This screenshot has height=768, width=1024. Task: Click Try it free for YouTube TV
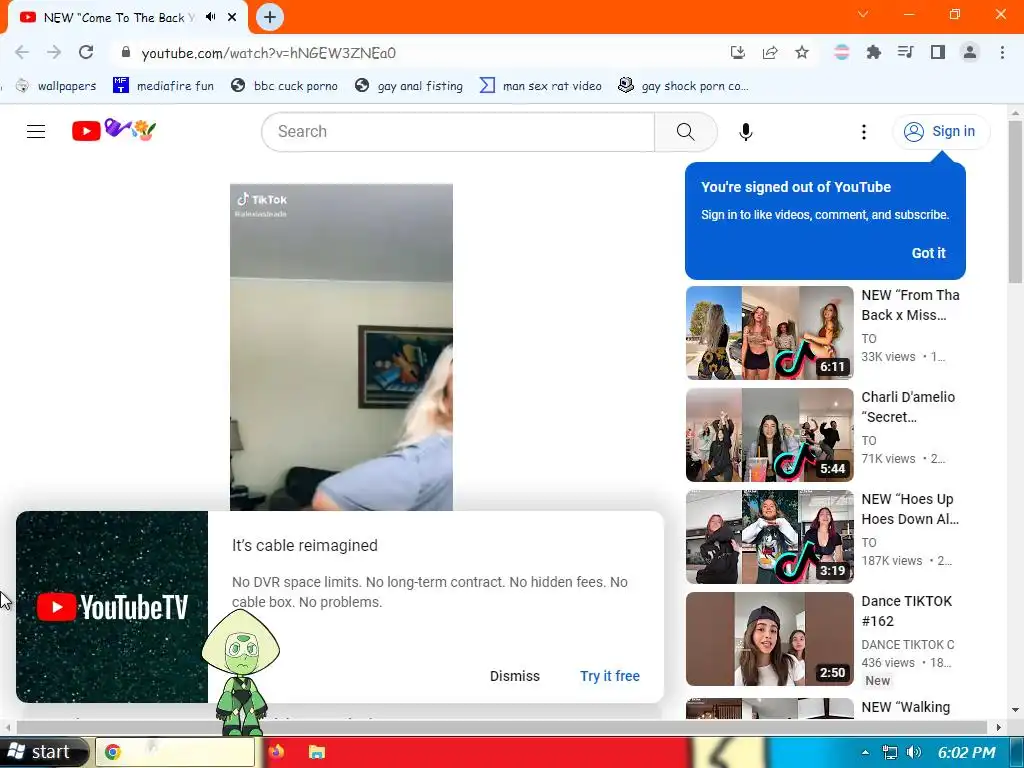click(609, 676)
